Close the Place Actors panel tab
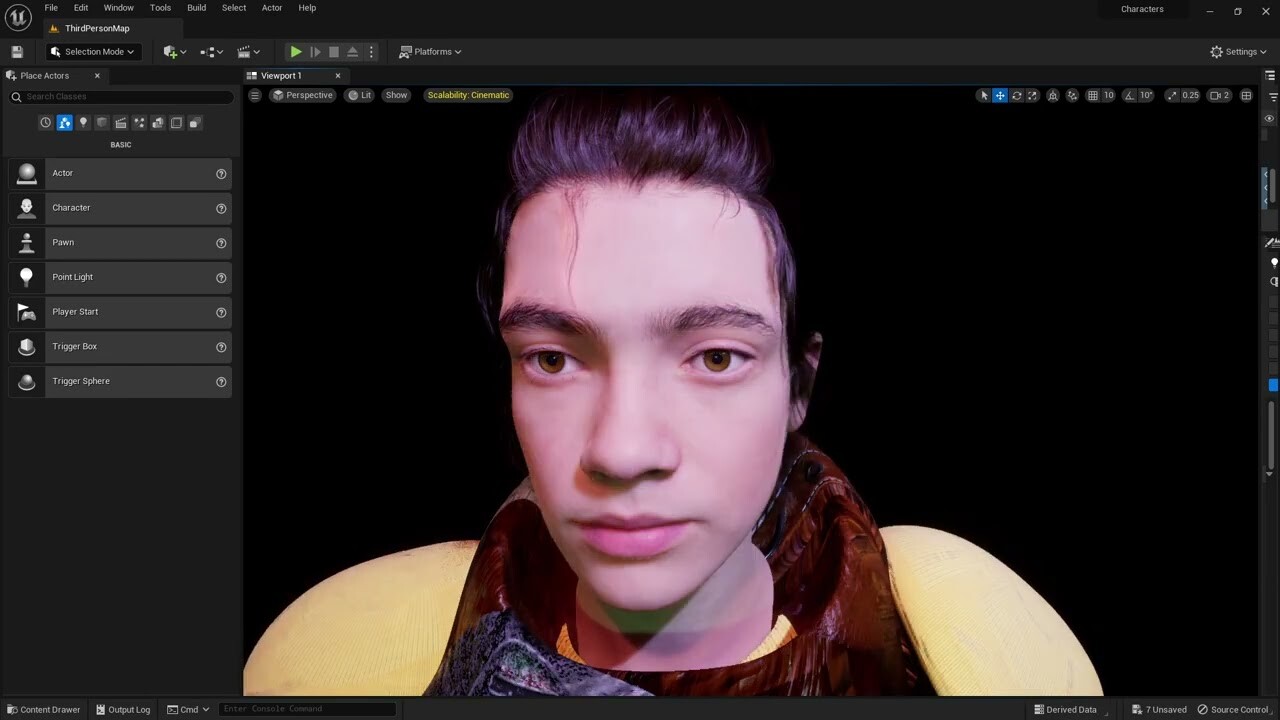 pos(97,76)
